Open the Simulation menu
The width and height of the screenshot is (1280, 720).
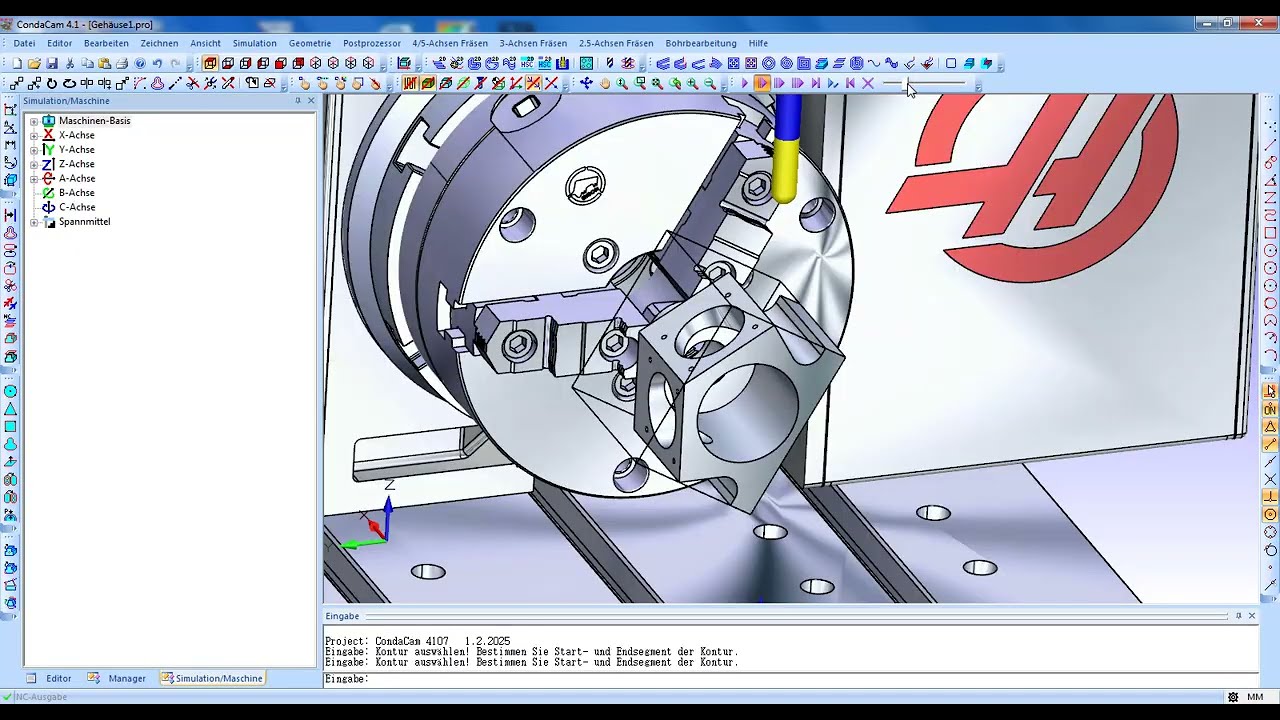click(x=254, y=43)
